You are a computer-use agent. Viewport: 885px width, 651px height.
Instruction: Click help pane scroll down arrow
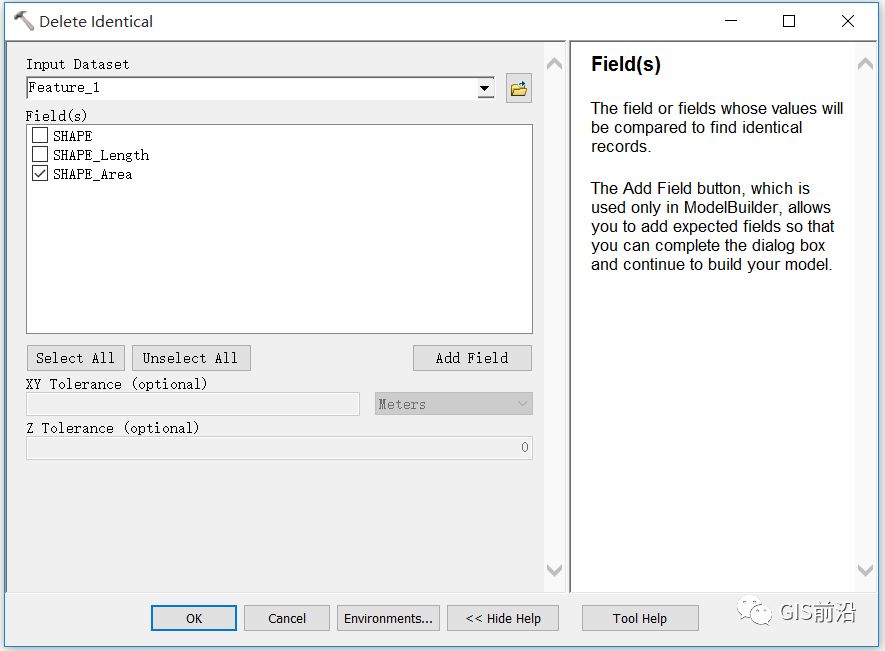point(865,570)
